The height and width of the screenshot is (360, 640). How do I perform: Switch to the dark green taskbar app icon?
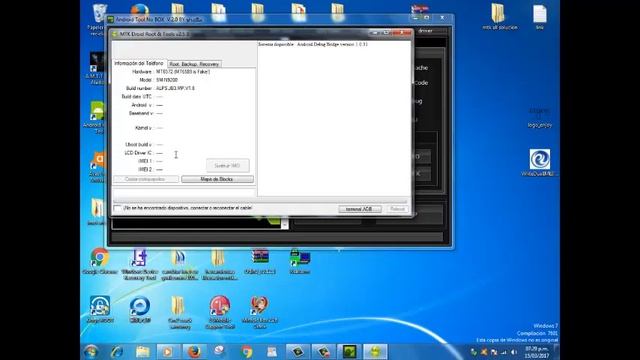click(x=349, y=351)
